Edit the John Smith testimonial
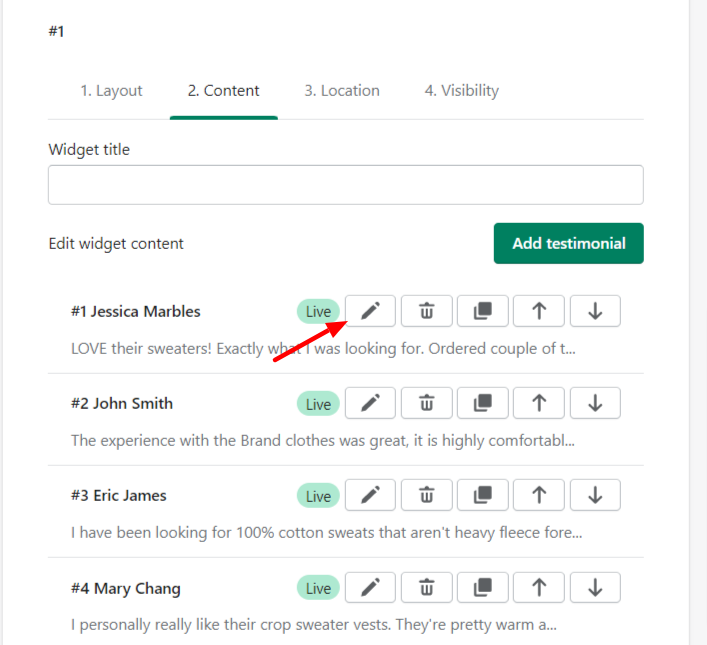The image size is (707, 645). click(x=370, y=403)
